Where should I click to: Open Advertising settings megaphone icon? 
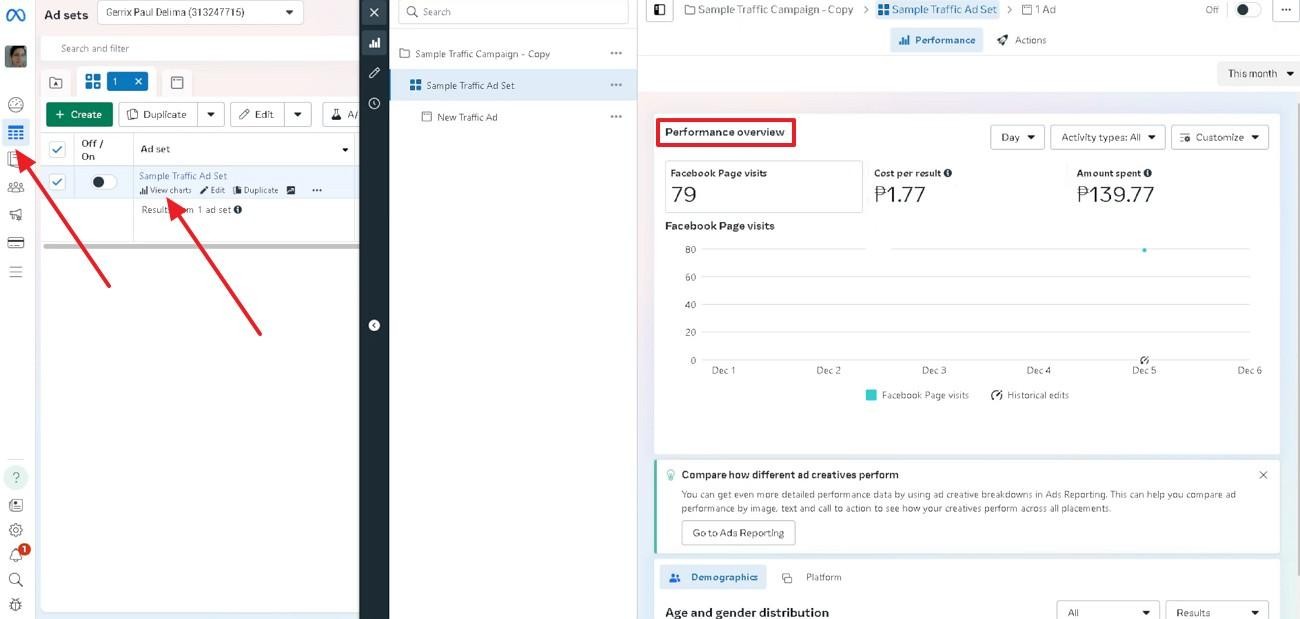tap(15, 214)
